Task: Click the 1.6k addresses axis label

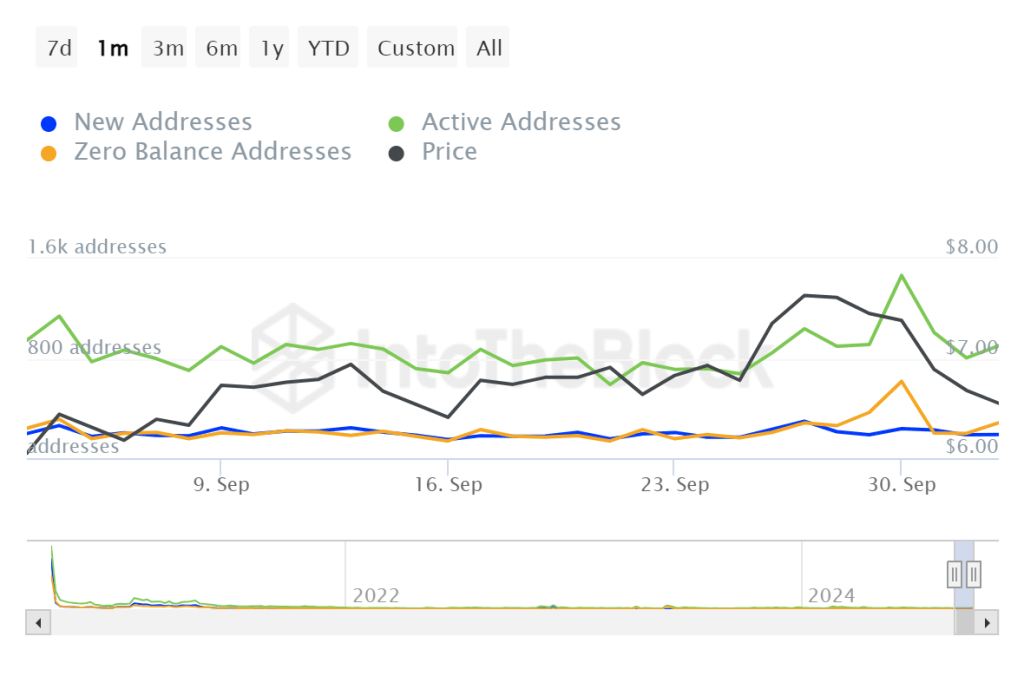Action: point(97,247)
